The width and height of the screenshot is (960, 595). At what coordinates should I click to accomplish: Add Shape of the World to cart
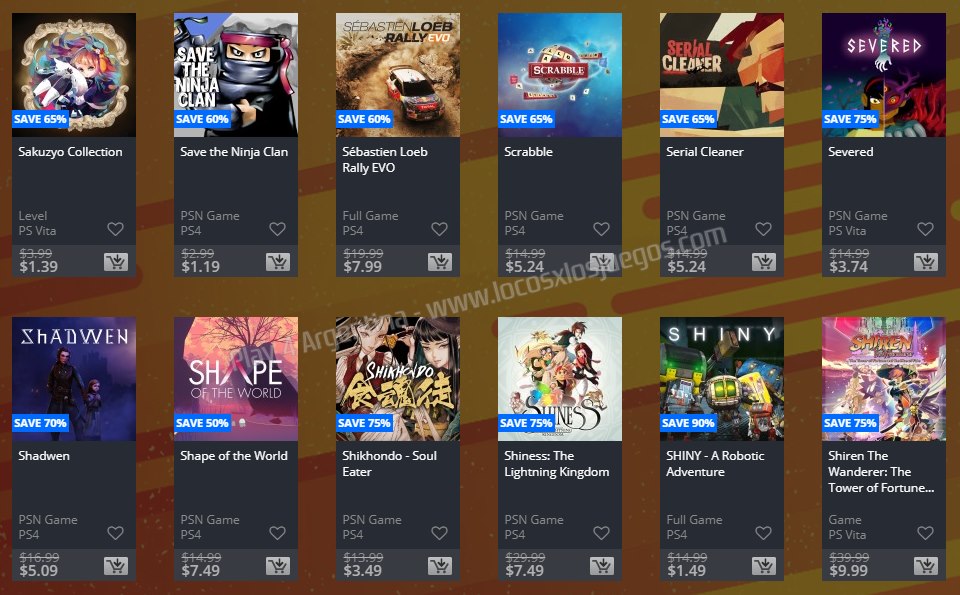pos(278,566)
